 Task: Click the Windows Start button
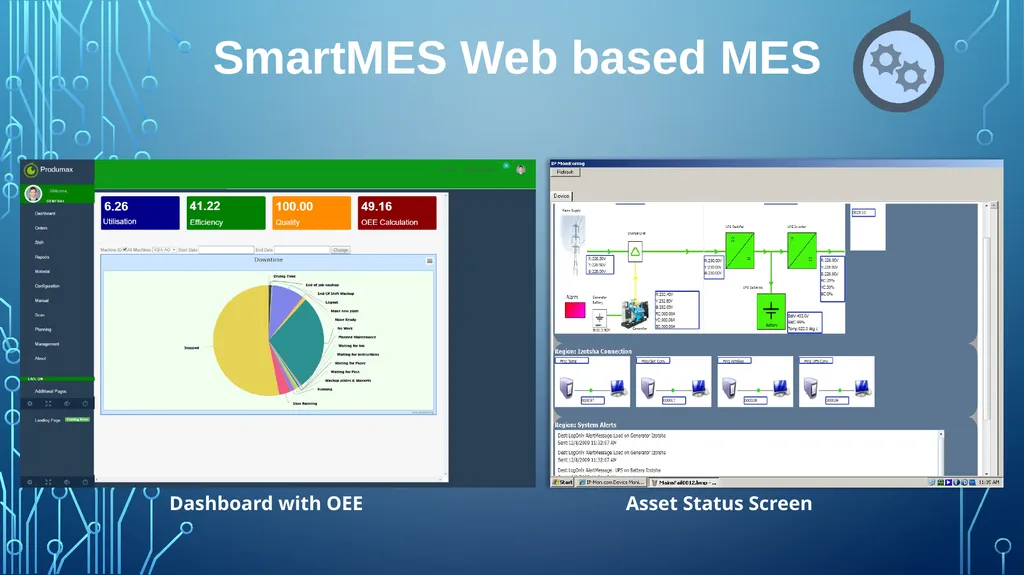click(x=562, y=482)
